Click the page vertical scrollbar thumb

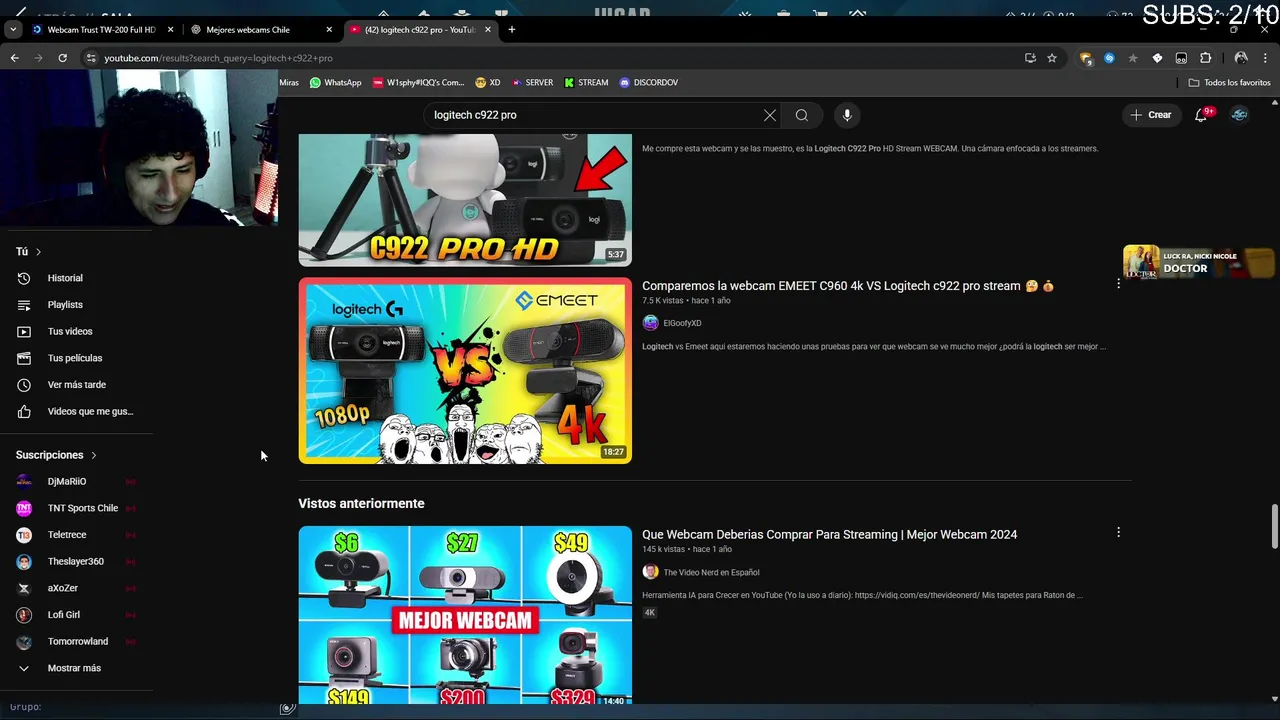click(1274, 526)
